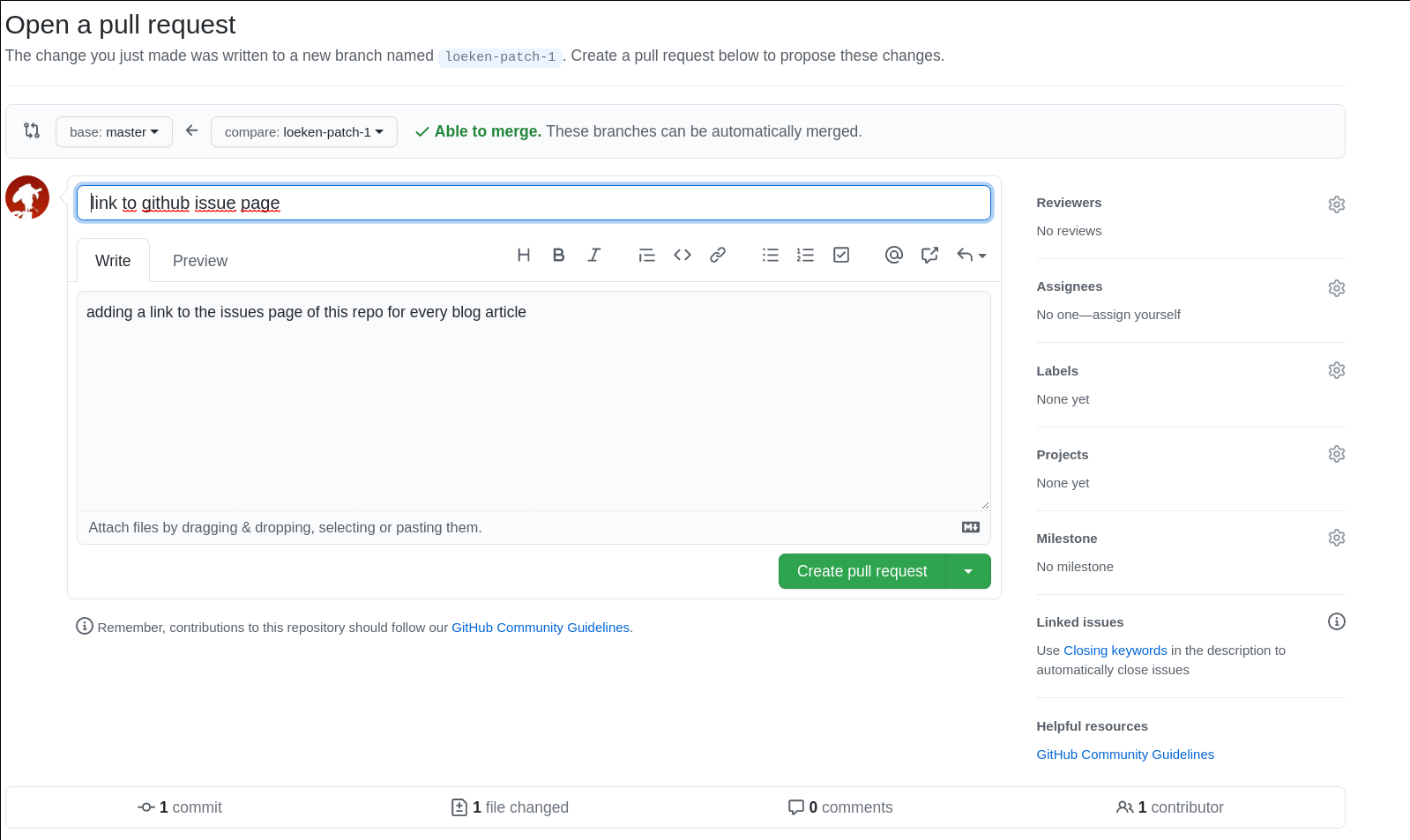Apply bold text formatting
This screenshot has height=840, width=1410.
[558, 255]
